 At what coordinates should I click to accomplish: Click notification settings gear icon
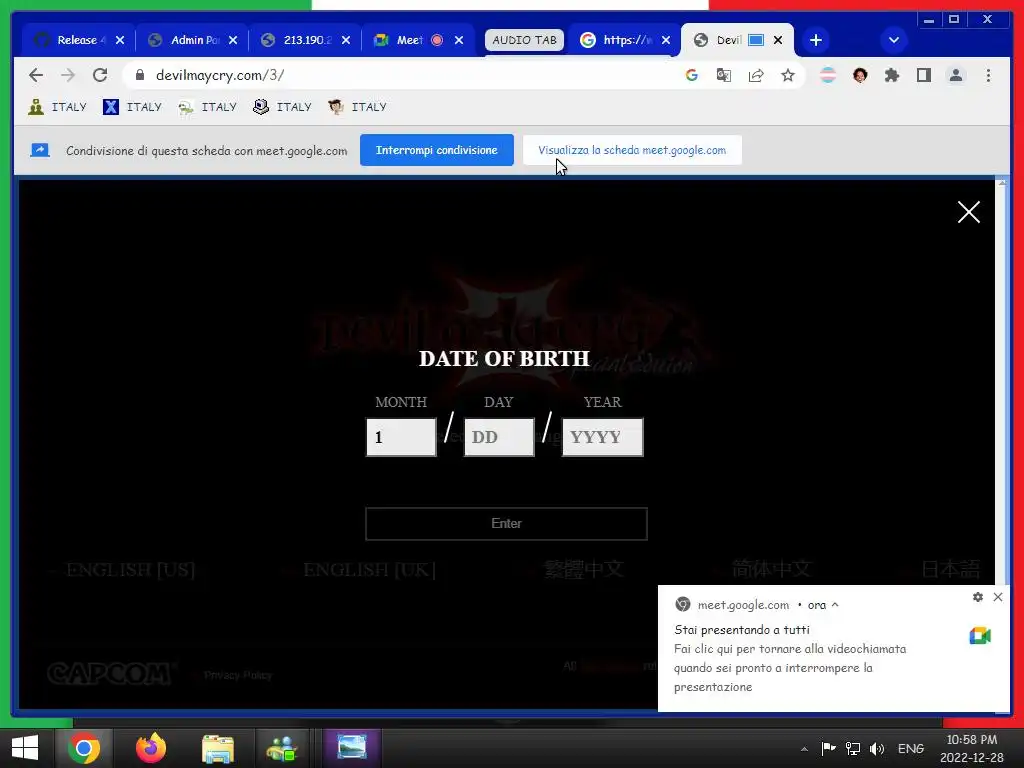(978, 597)
